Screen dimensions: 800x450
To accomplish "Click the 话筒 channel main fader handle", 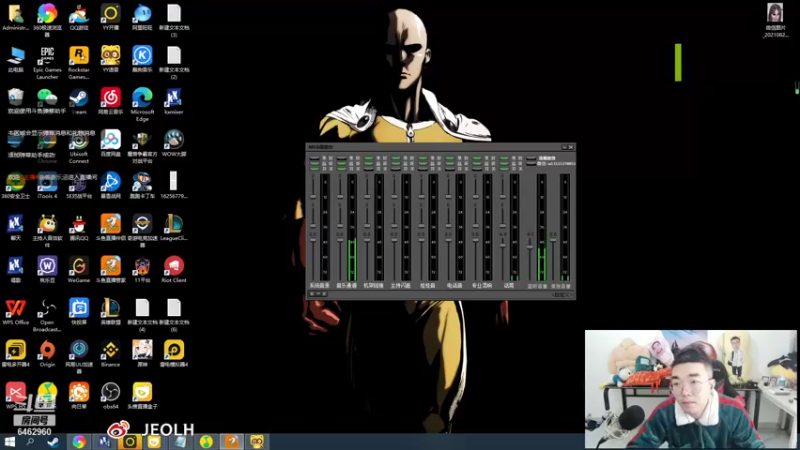I will [x=503, y=245].
